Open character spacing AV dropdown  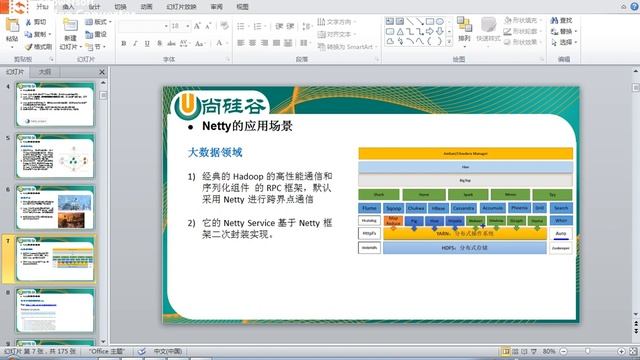[184, 43]
